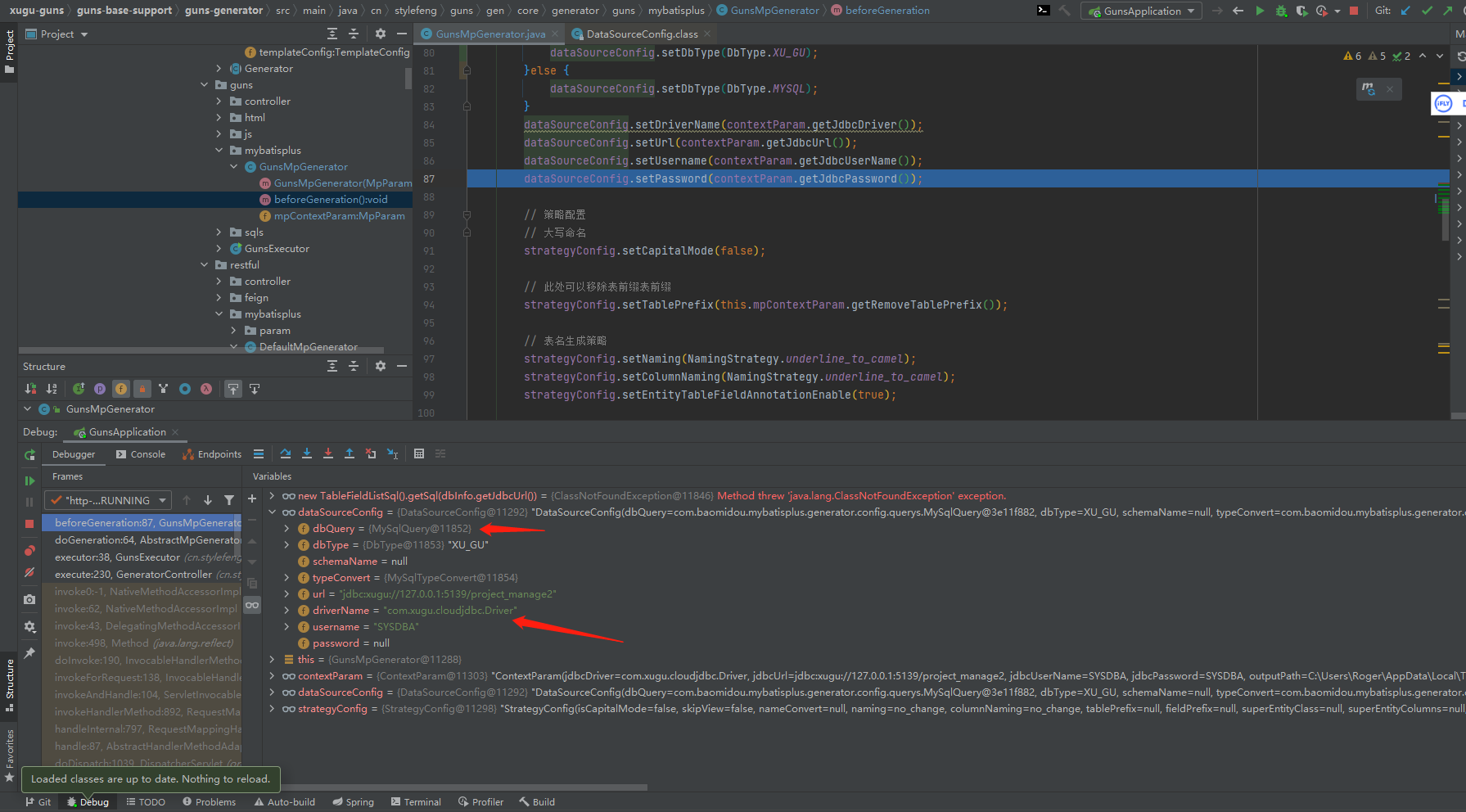Click the Step Into debugger icon

pos(307,453)
